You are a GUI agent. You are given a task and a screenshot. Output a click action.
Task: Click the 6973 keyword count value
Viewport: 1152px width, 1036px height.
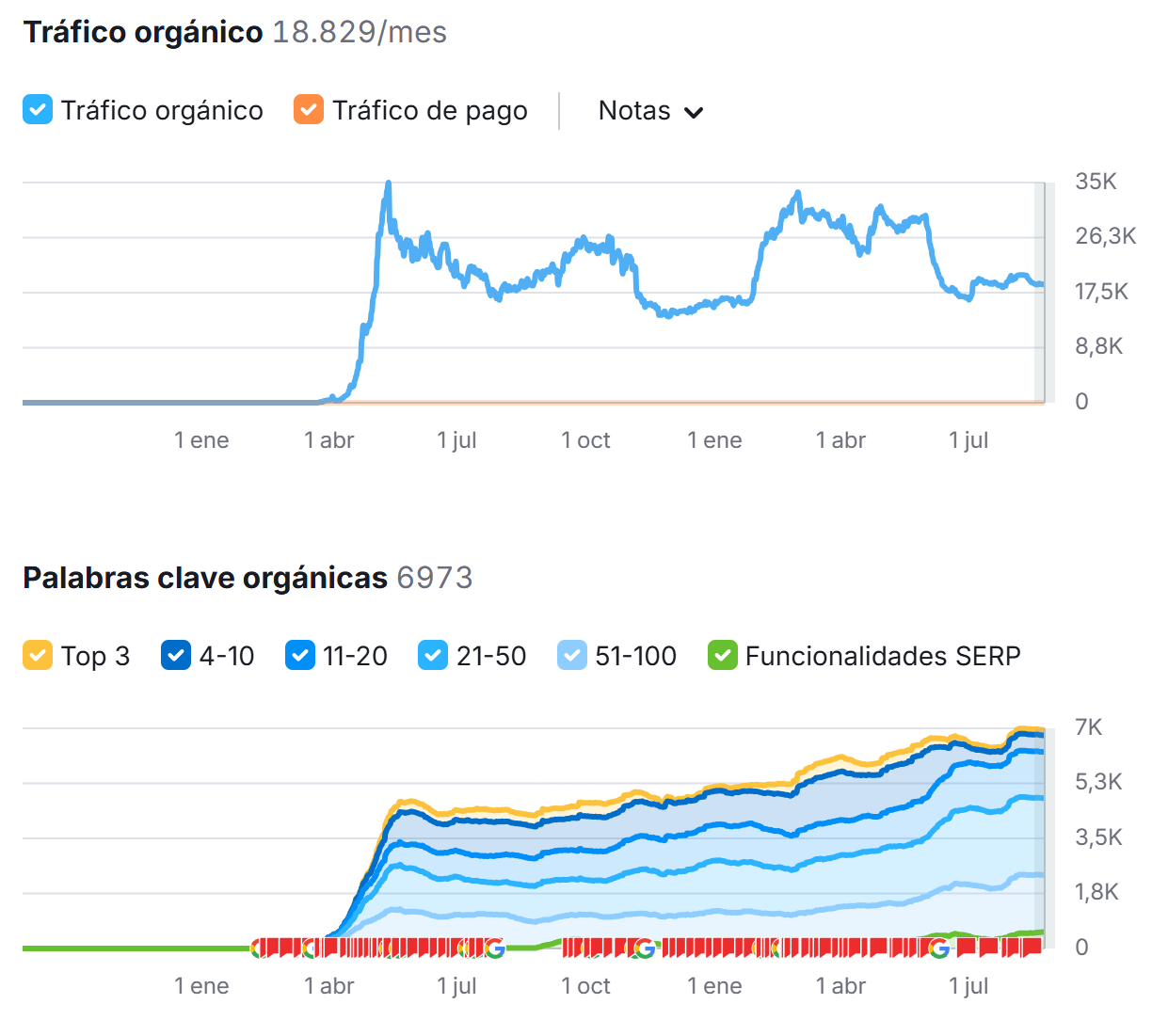click(x=434, y=578)
